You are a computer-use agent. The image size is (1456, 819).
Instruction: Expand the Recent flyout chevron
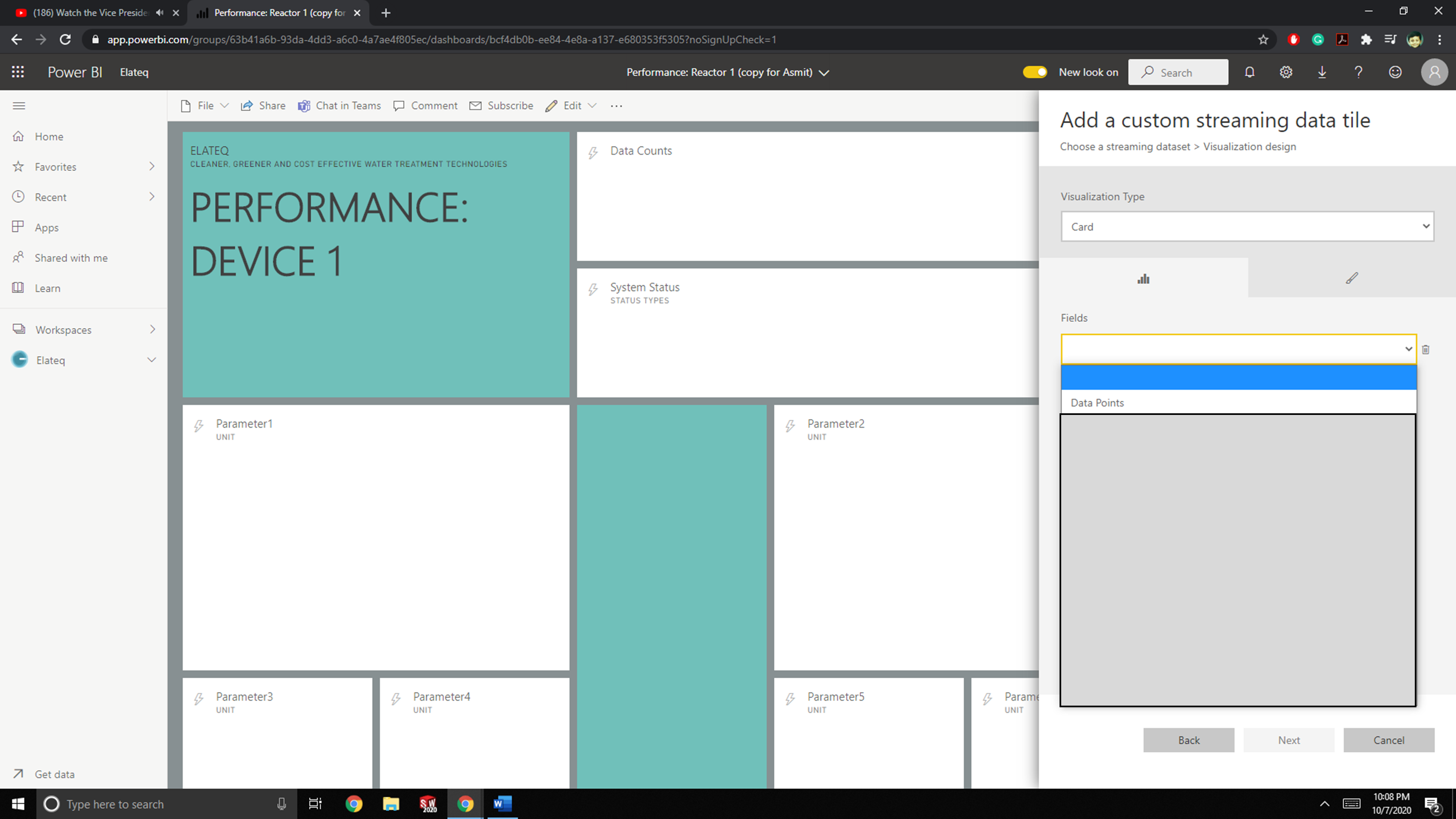point(152,197)
